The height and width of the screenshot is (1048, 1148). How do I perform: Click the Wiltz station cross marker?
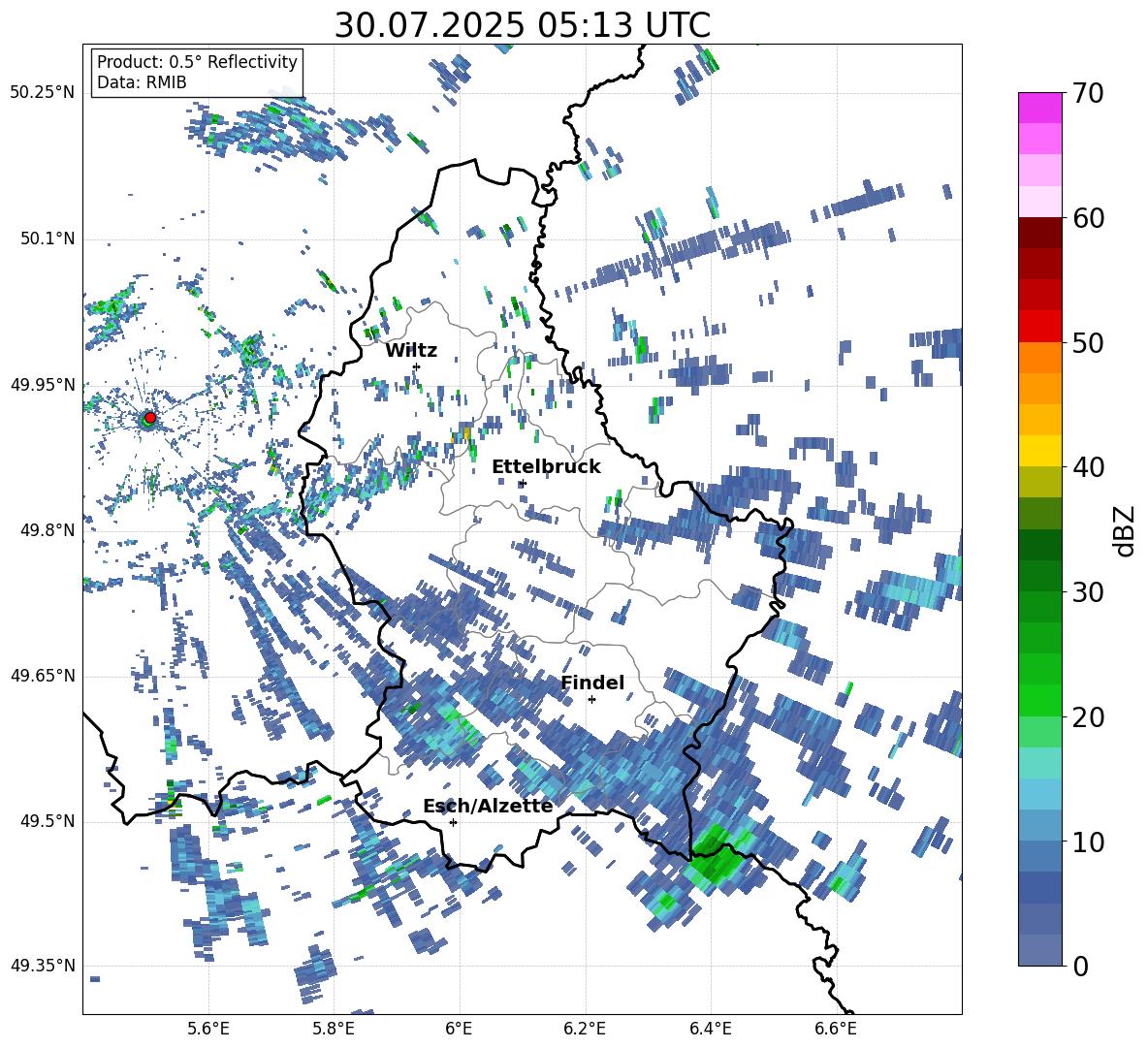(417, 366)
